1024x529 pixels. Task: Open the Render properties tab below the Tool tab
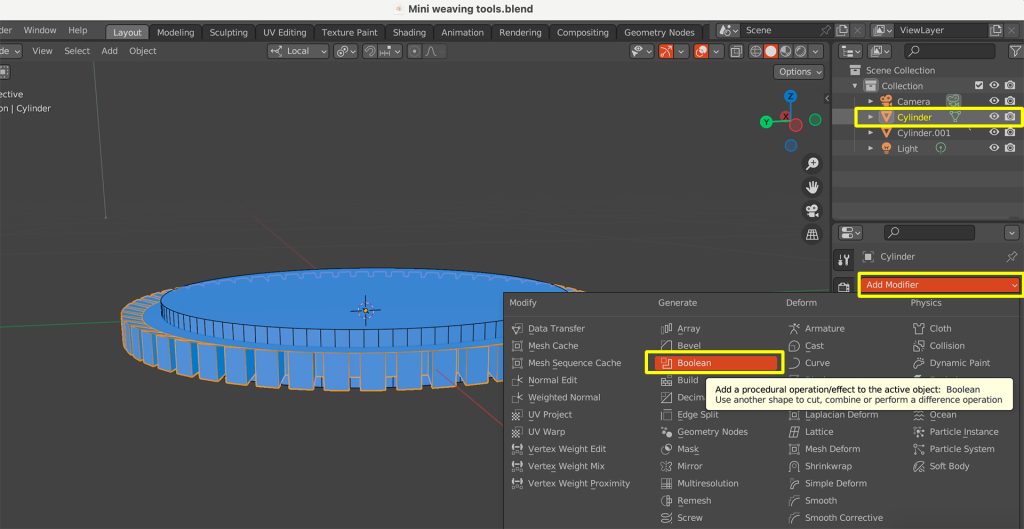[x=844, y=287]
